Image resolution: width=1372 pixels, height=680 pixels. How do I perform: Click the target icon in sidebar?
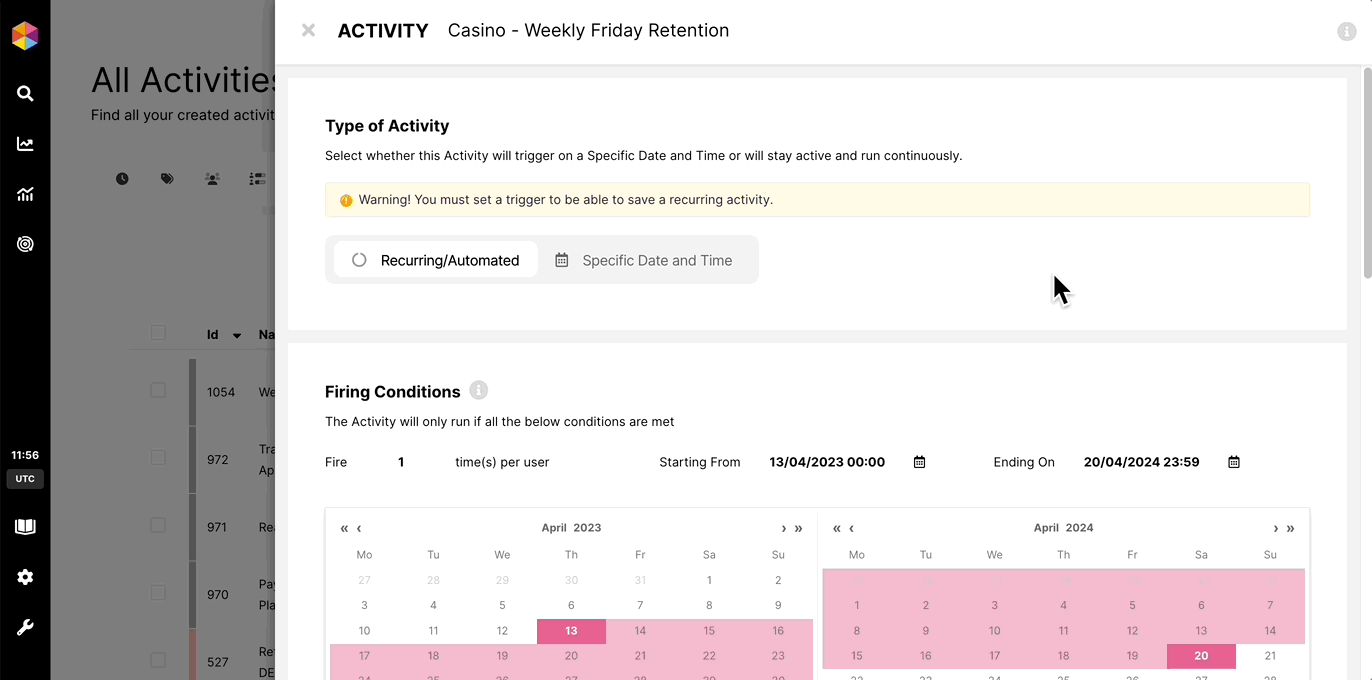(25, 244)
